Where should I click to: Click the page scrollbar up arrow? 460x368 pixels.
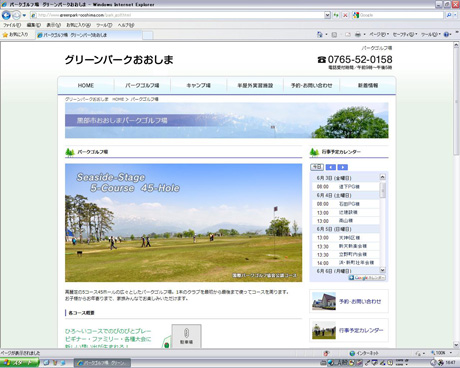pos(456,45)
